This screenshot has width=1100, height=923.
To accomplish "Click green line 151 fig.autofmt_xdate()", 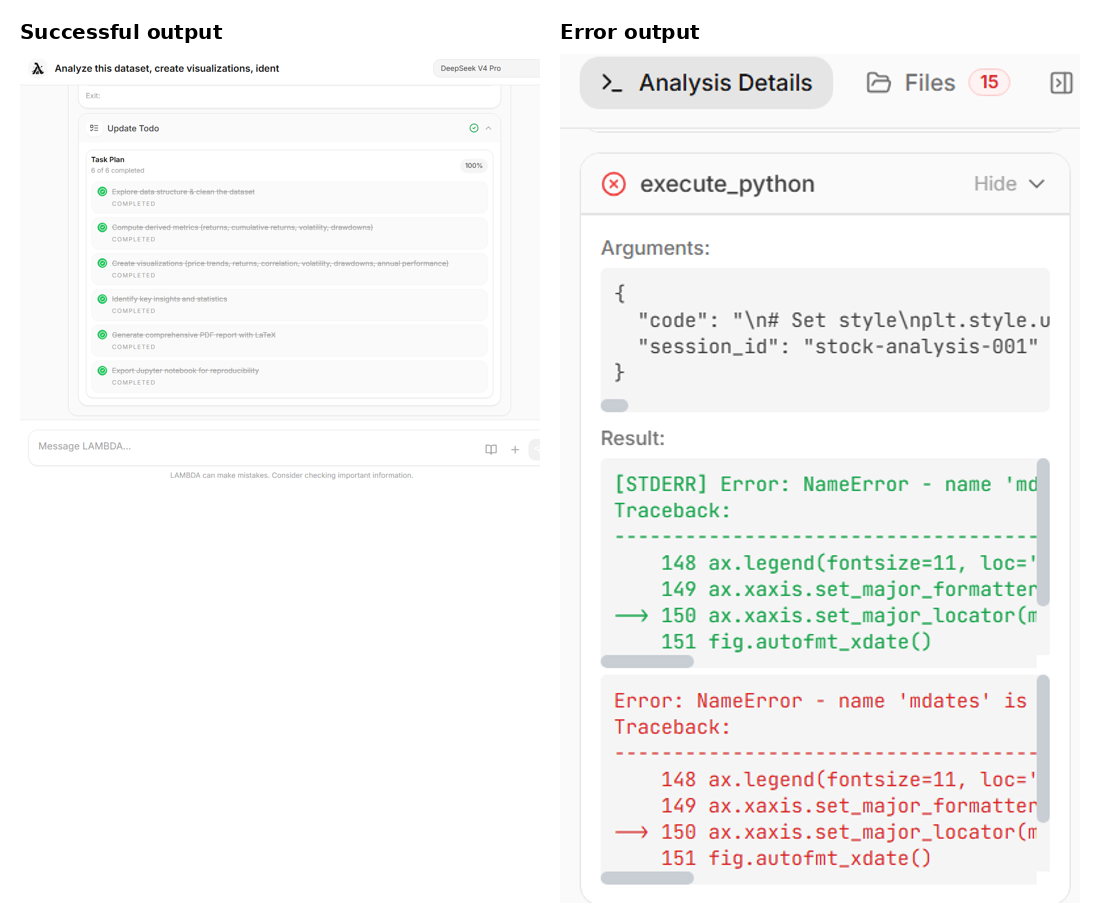I will [796, 642].
